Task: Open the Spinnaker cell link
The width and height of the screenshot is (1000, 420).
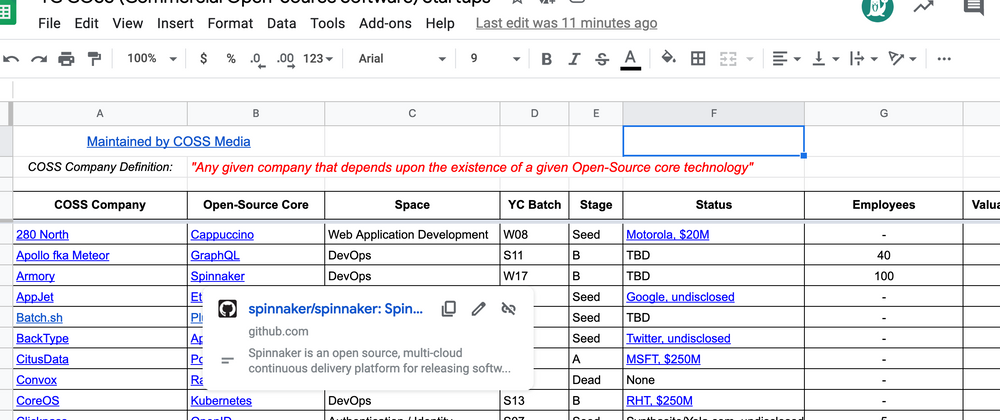Action: 217,276
